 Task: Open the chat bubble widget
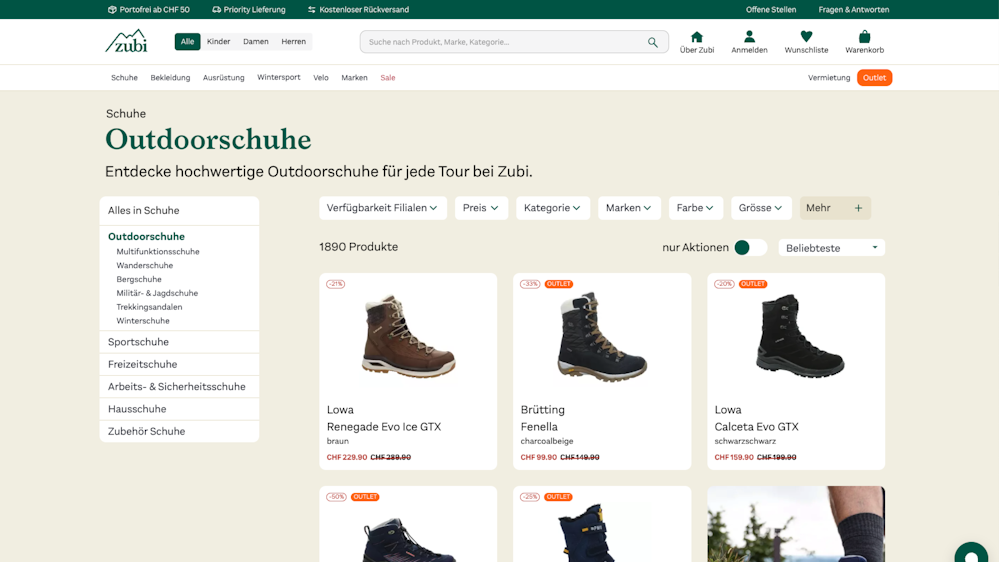pyautogui.click(x=972, y=553)
